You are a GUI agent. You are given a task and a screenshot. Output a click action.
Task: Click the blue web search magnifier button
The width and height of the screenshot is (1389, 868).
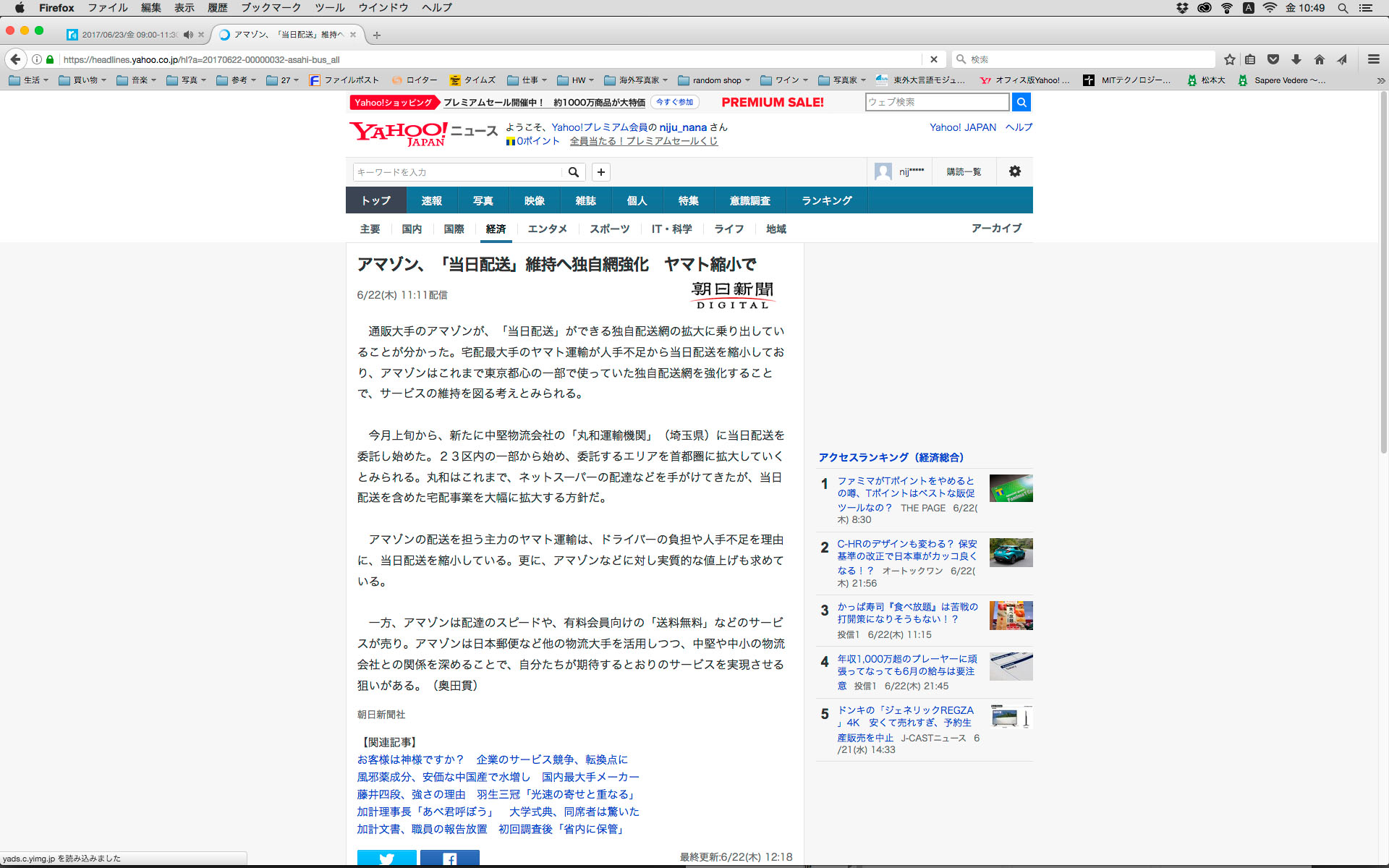(1021, 102)
